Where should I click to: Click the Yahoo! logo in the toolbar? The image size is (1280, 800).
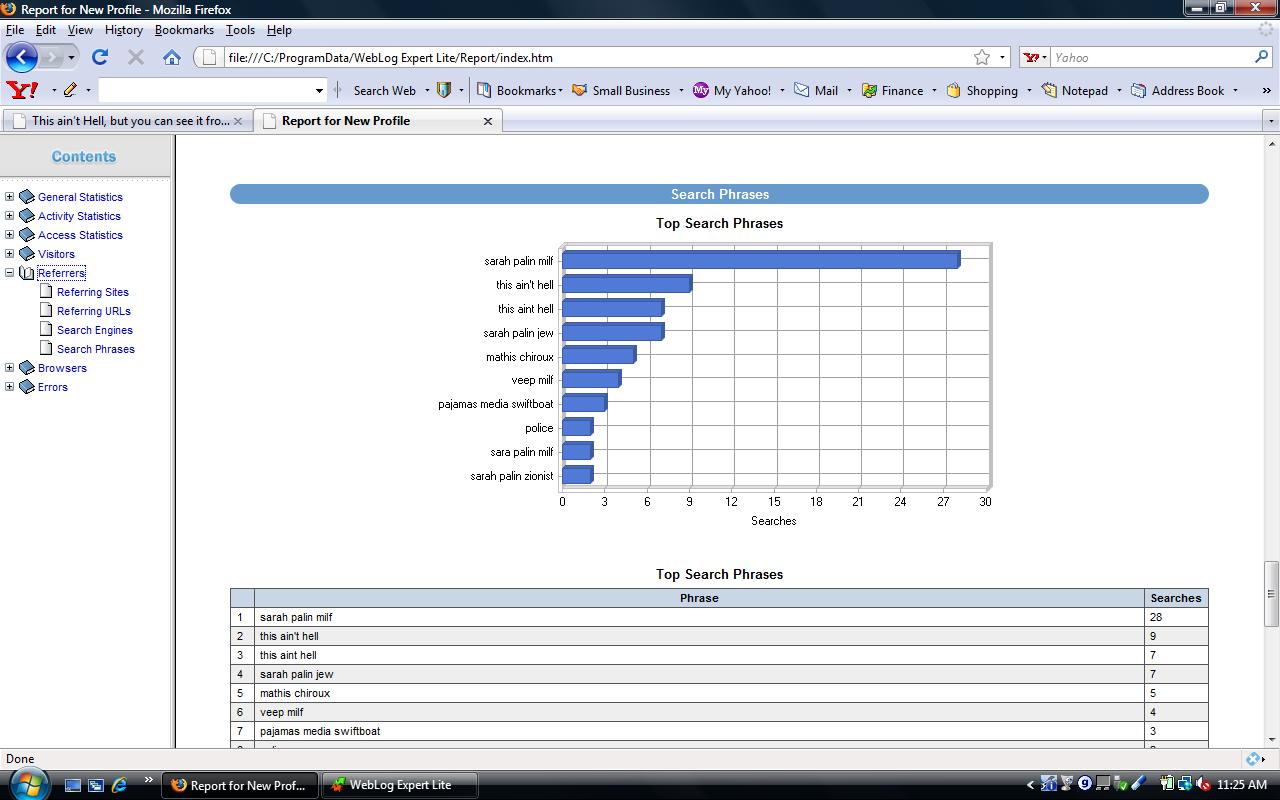pos(22,90)
